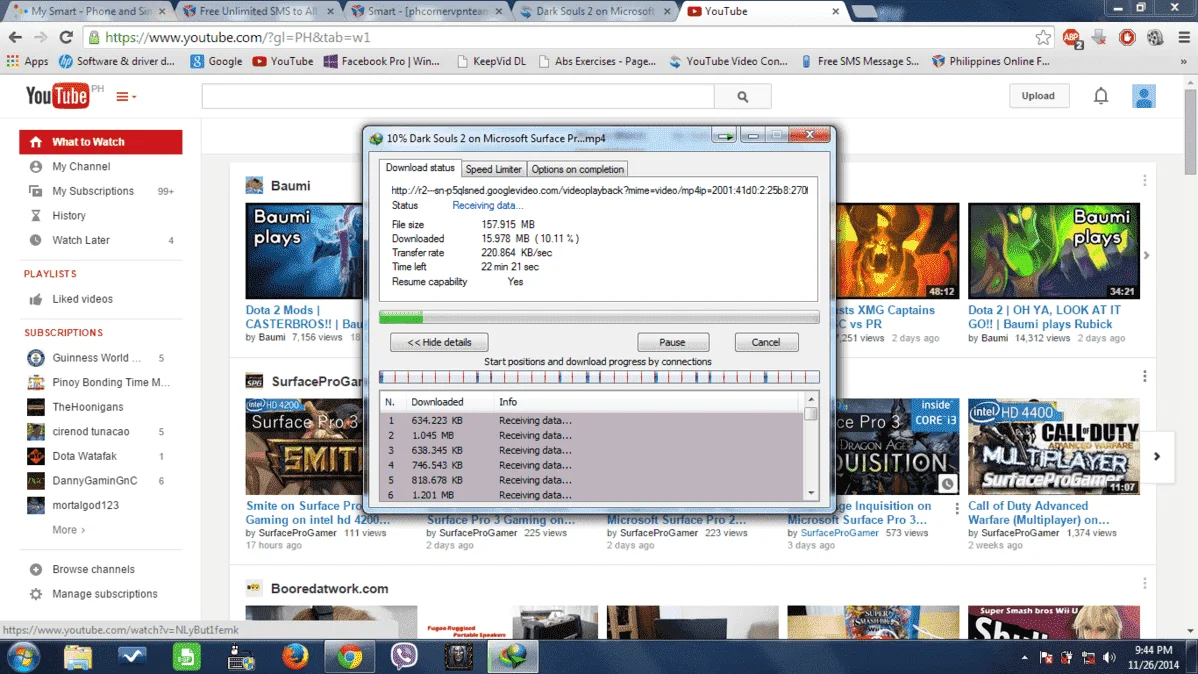The image size is (1198, 674).
Task: Select the Download status tab
Action: click(x=419, y=167)
